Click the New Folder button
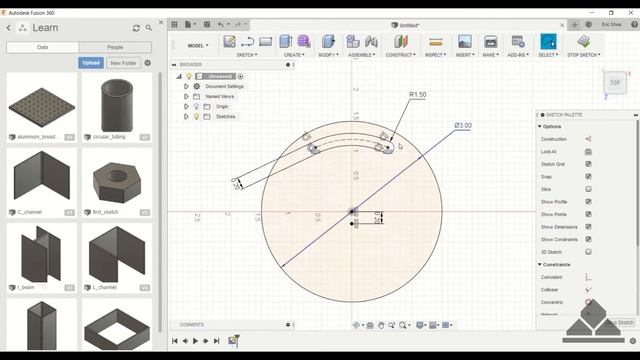 point(123,63)
